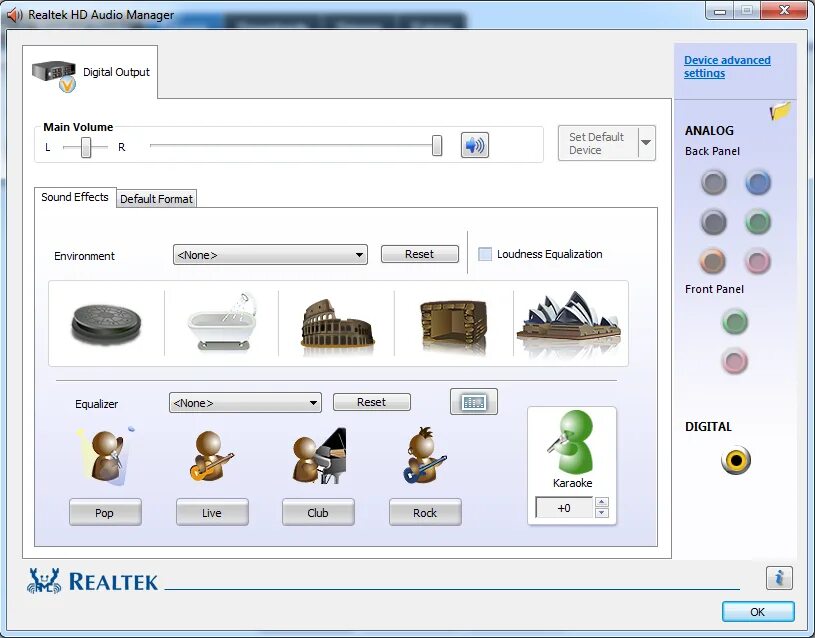Open the Equalizer preset dropdown

coord(245,403)
